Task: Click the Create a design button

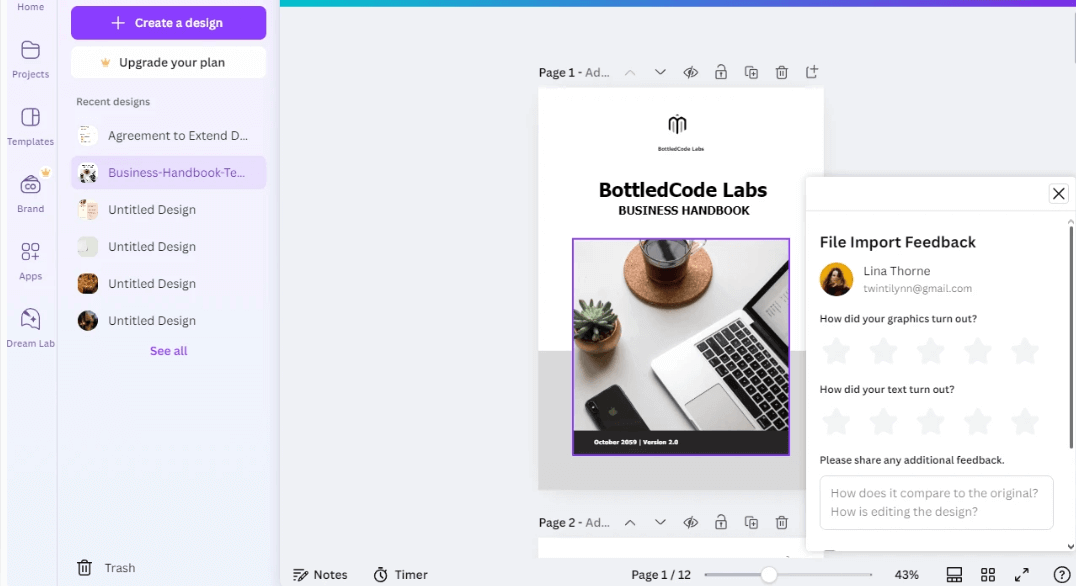Action: click(167, 22)
